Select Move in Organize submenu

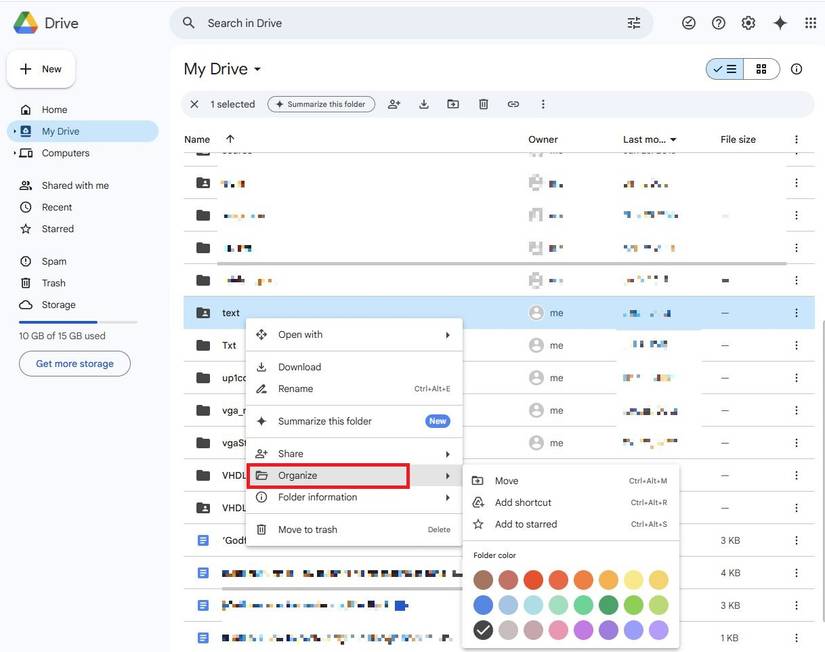(571, 480)
